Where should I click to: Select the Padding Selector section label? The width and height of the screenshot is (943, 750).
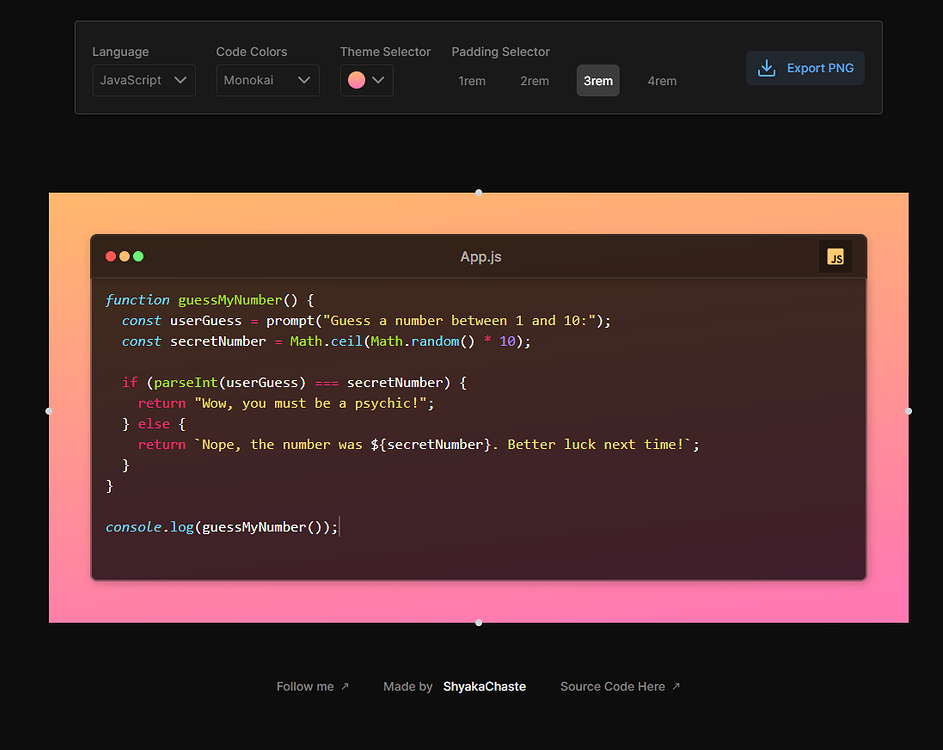[x=500, y=51]
